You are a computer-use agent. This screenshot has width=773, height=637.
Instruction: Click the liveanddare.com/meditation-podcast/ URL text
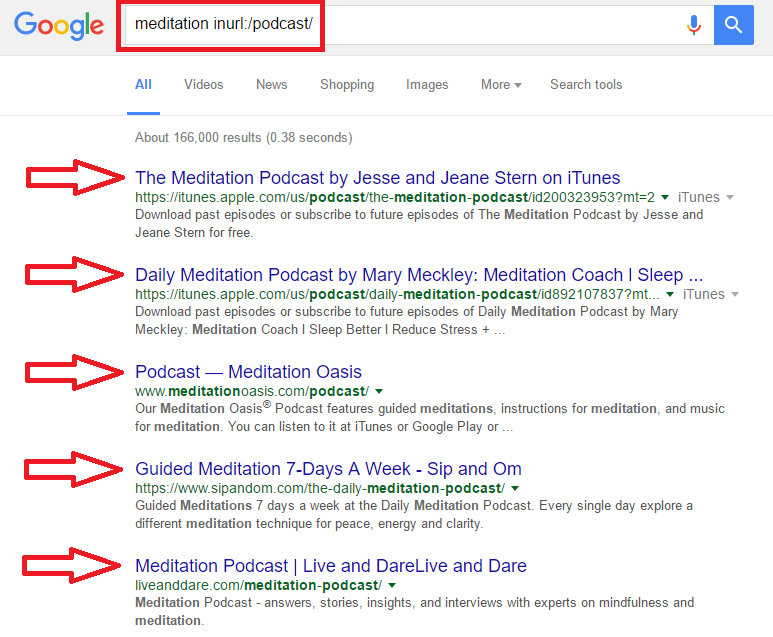pyautogui.click(x=258, y=585)
